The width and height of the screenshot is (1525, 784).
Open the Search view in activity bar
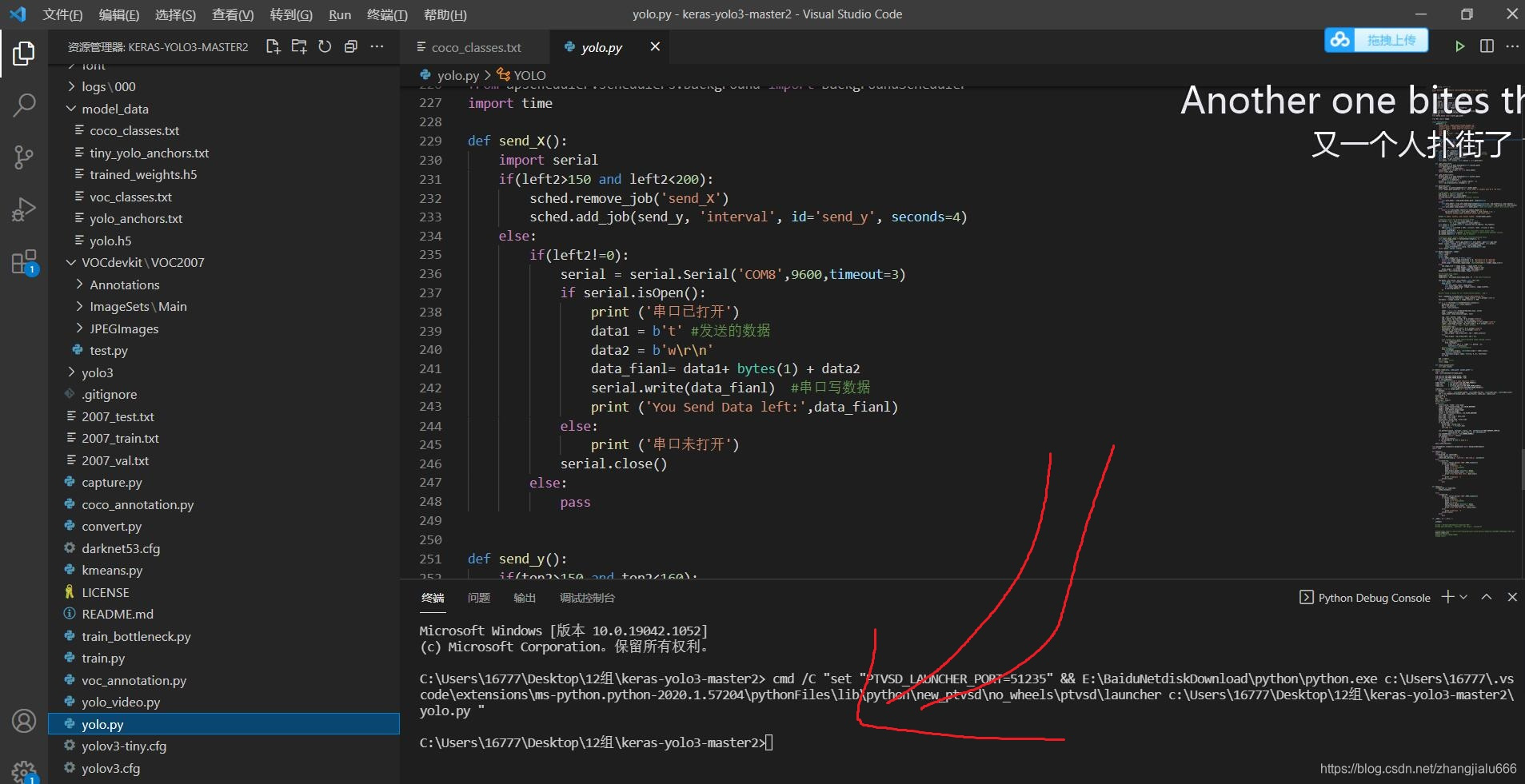[24, 105]
